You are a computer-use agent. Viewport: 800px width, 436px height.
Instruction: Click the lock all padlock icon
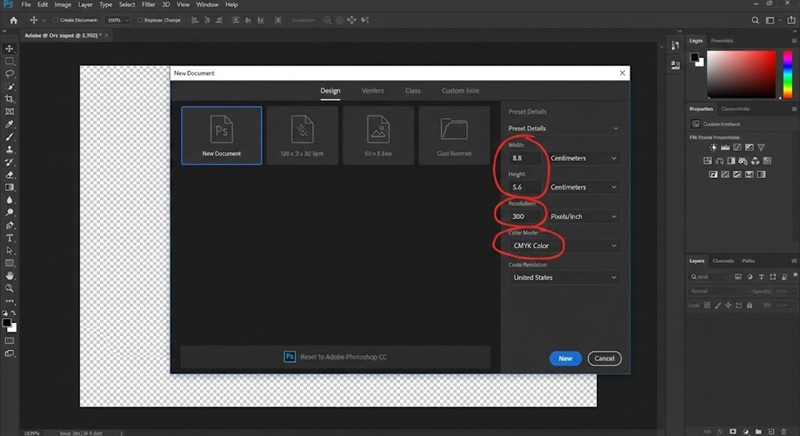pos(749,305)
